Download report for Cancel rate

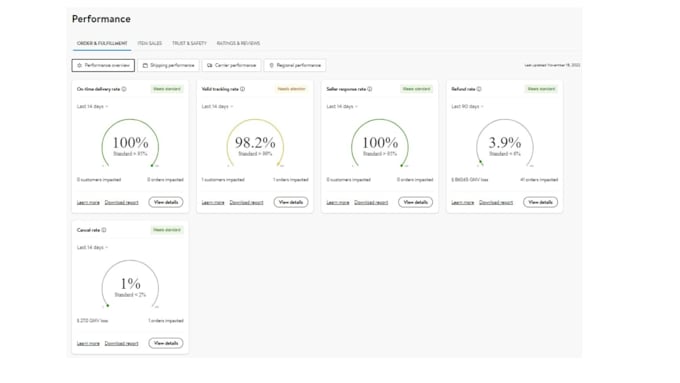point(121,344)
